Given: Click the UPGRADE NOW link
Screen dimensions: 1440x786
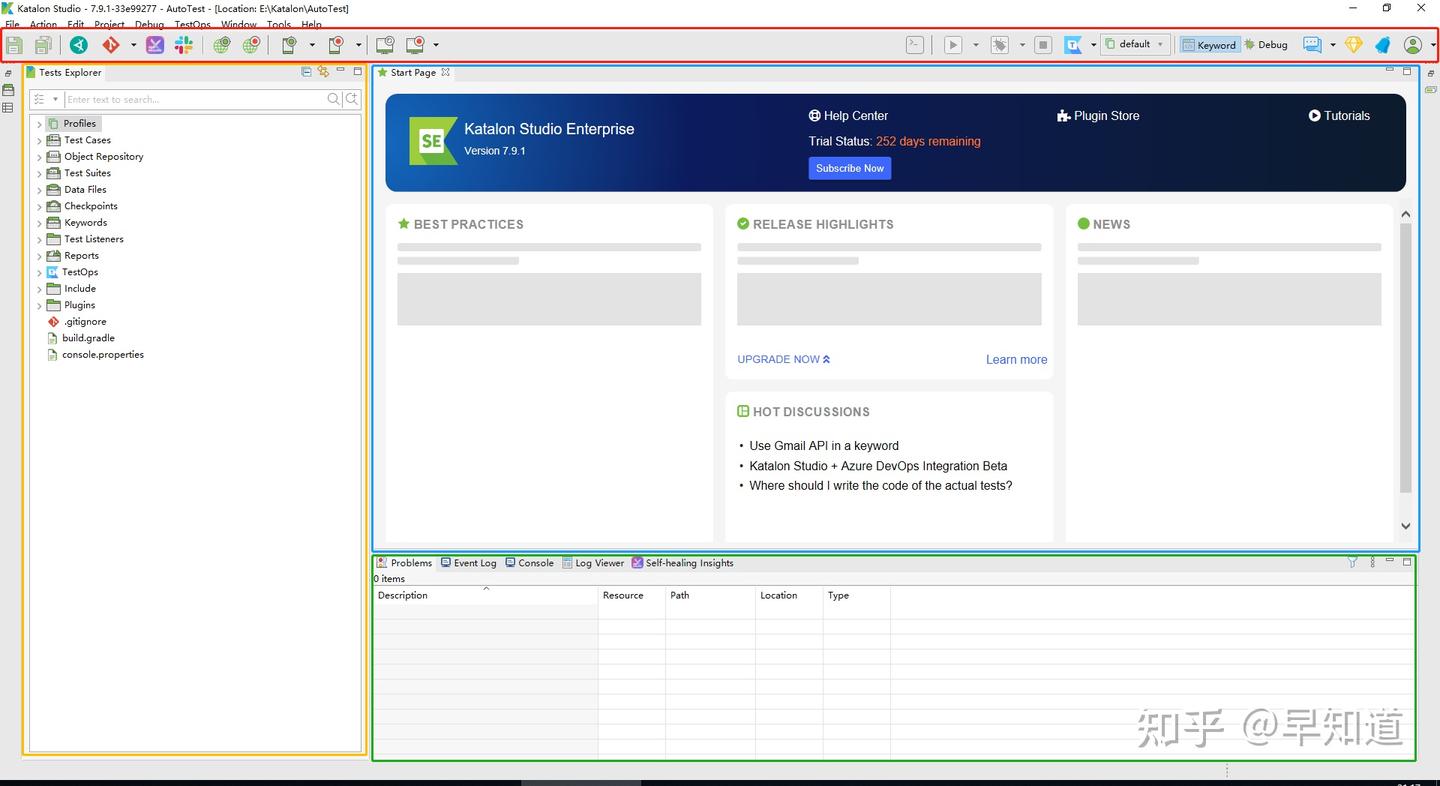Looking at the screenshot, I should 783,360.
